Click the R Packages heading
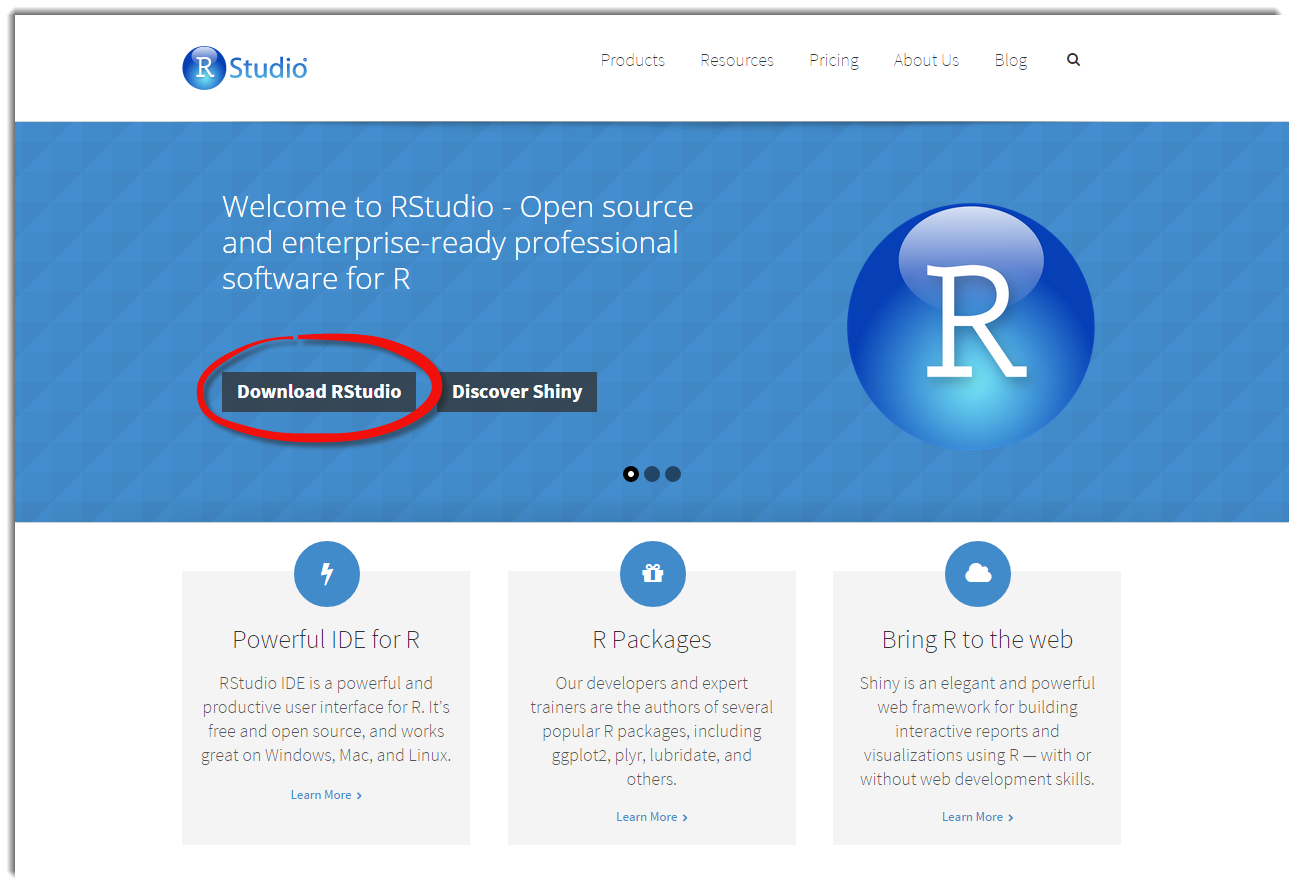The height and width of the screenshot is (885, 1289). [652, 640]
